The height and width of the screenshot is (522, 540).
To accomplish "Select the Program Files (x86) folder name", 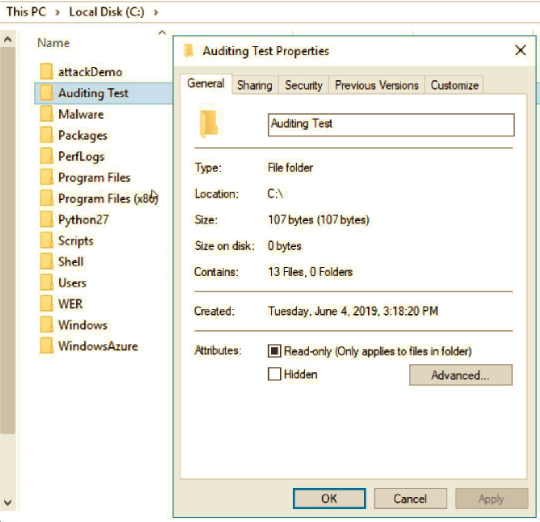I will (108, 199).
